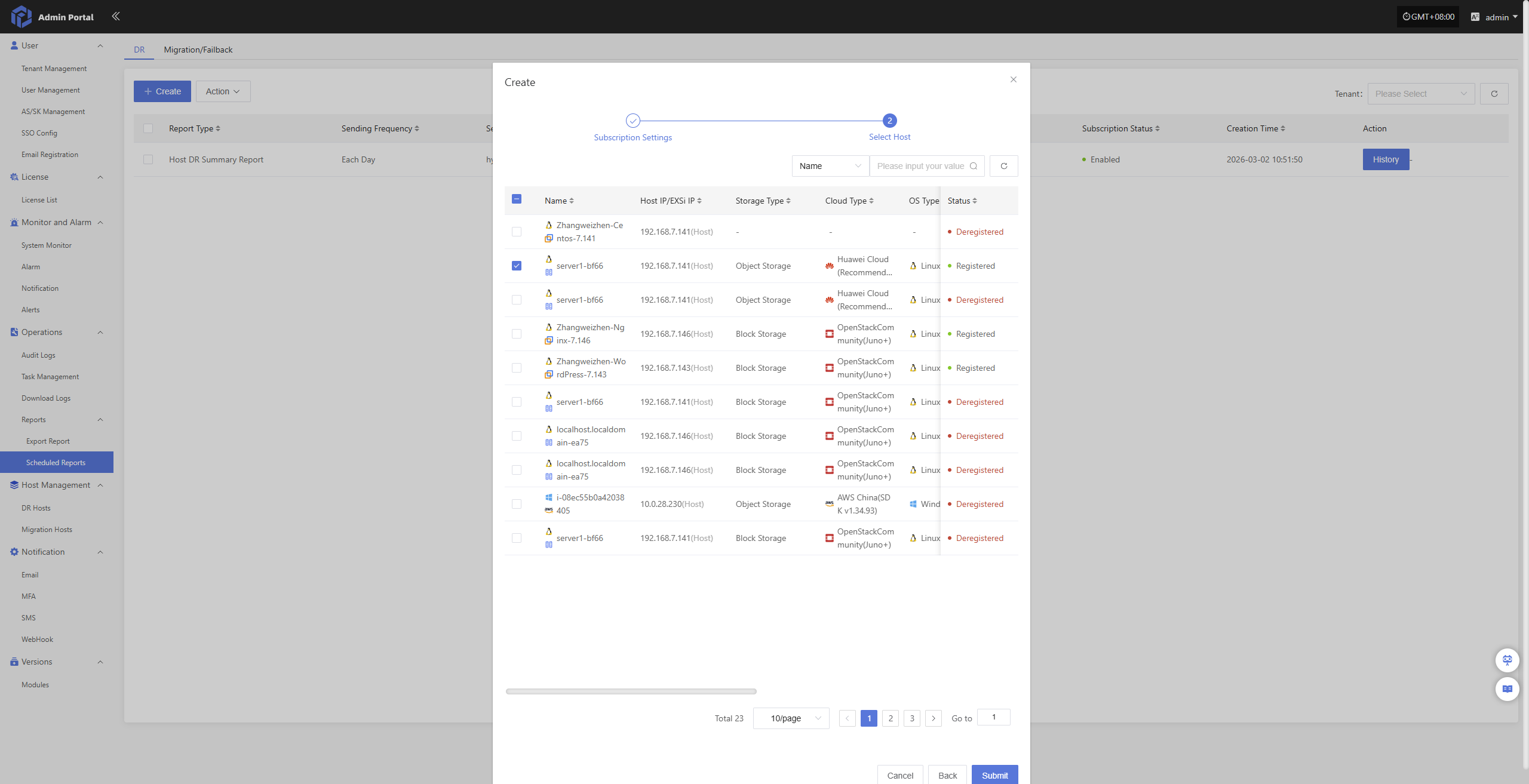The image size is (1529, 784).
Task: Click the refresh icon beside the search field
Action: click(1003, 166)
